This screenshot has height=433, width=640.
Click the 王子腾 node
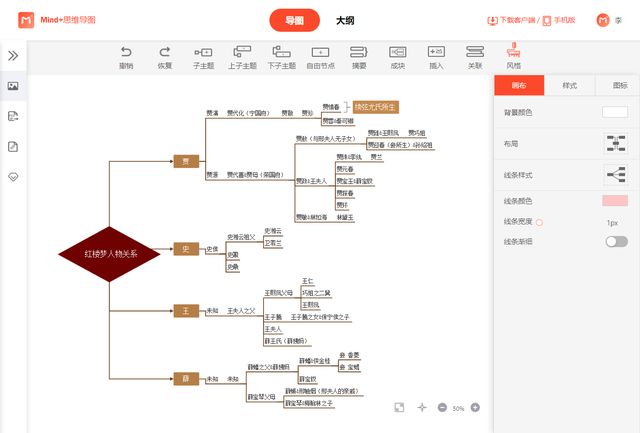[273, 317]
